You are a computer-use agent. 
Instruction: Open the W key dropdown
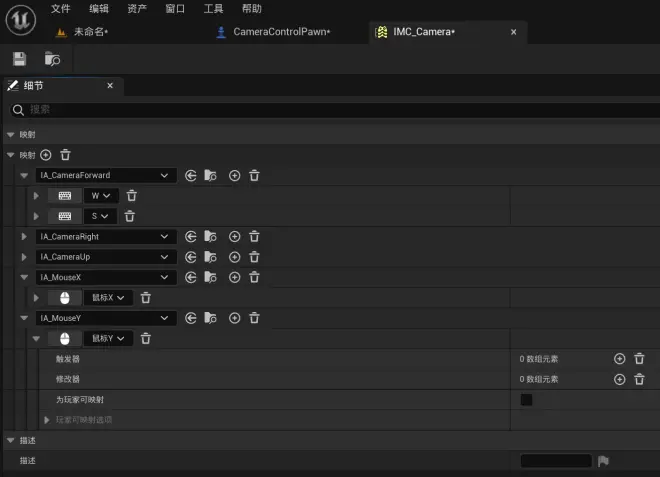coord(101,196)
